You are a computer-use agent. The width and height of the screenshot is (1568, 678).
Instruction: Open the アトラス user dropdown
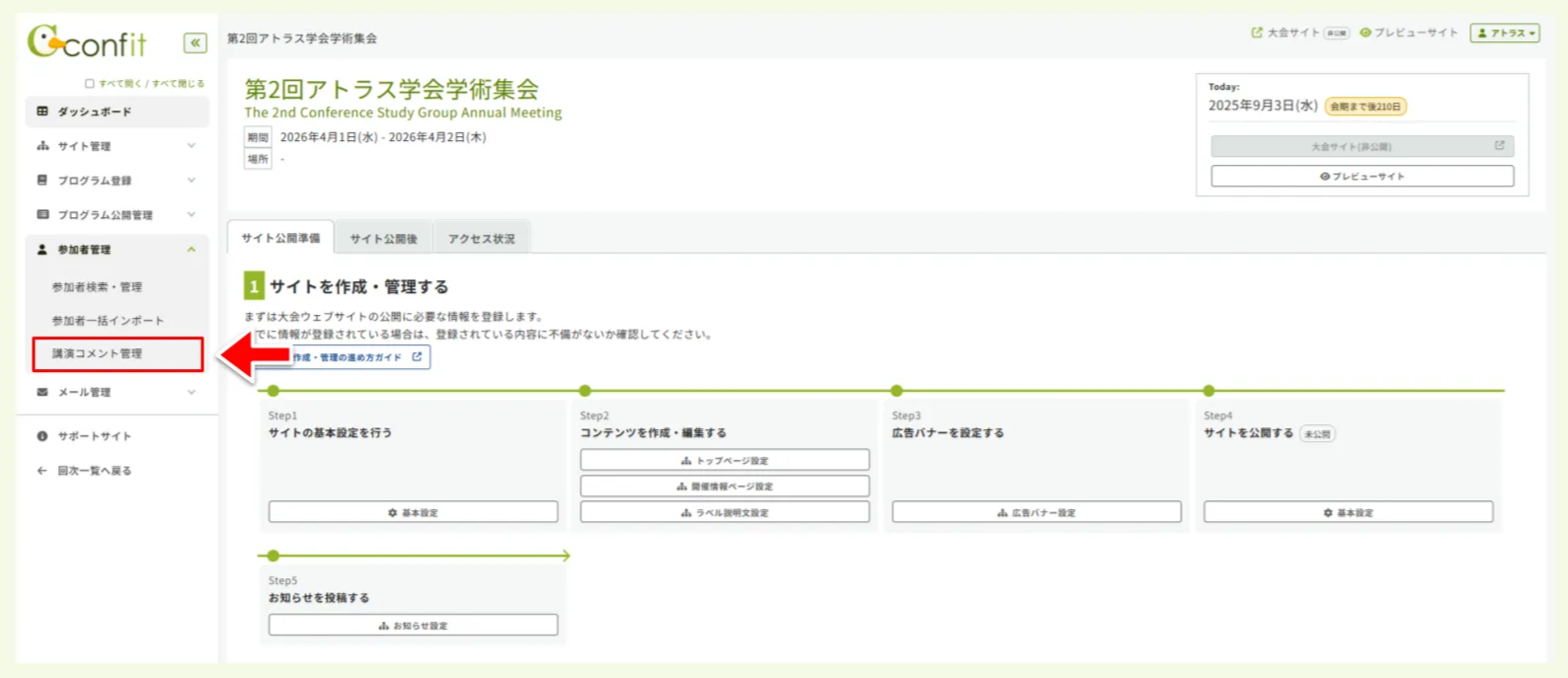pyautogui.click(x=1505, y=34)
